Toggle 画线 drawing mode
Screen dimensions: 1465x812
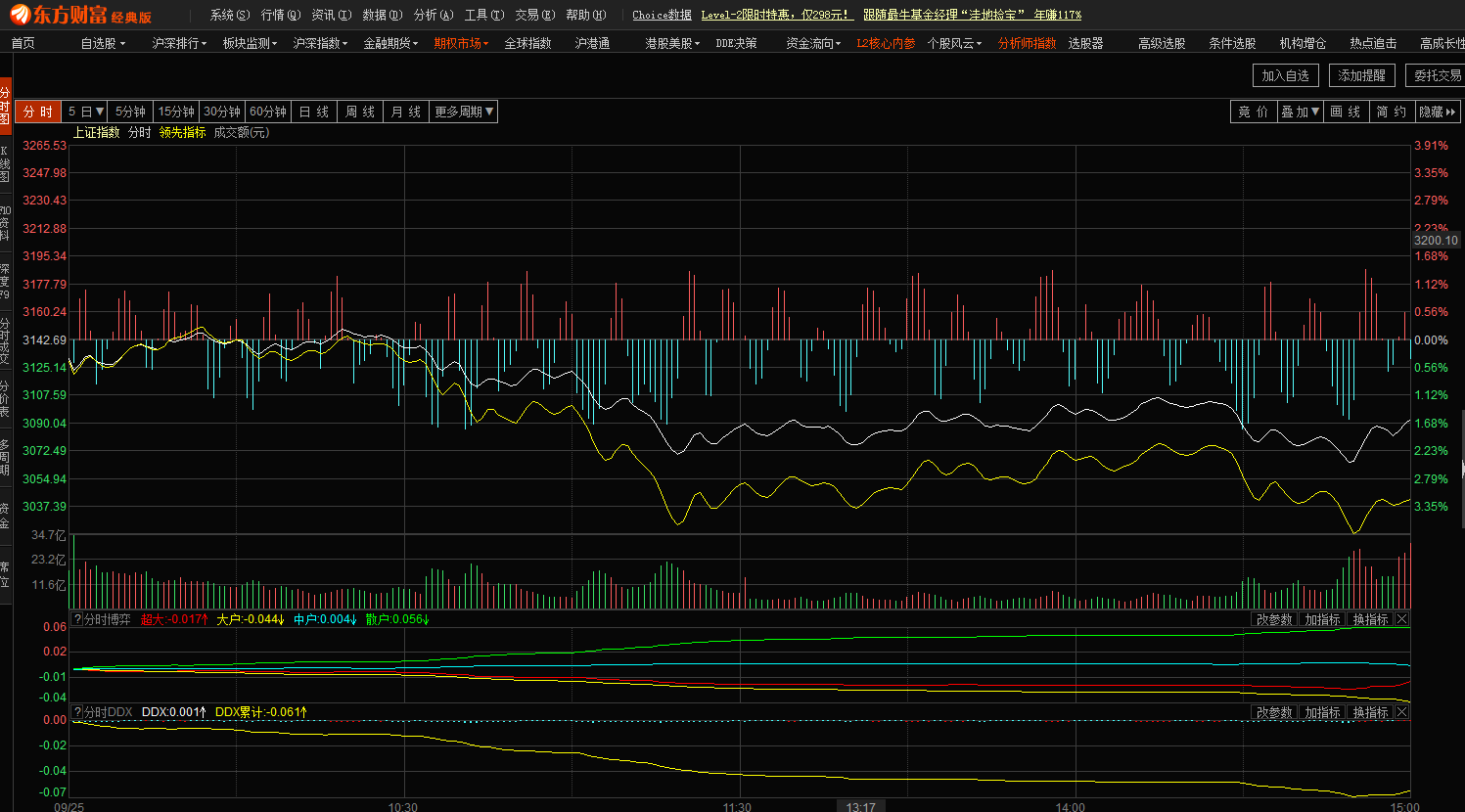point(1345,113)
